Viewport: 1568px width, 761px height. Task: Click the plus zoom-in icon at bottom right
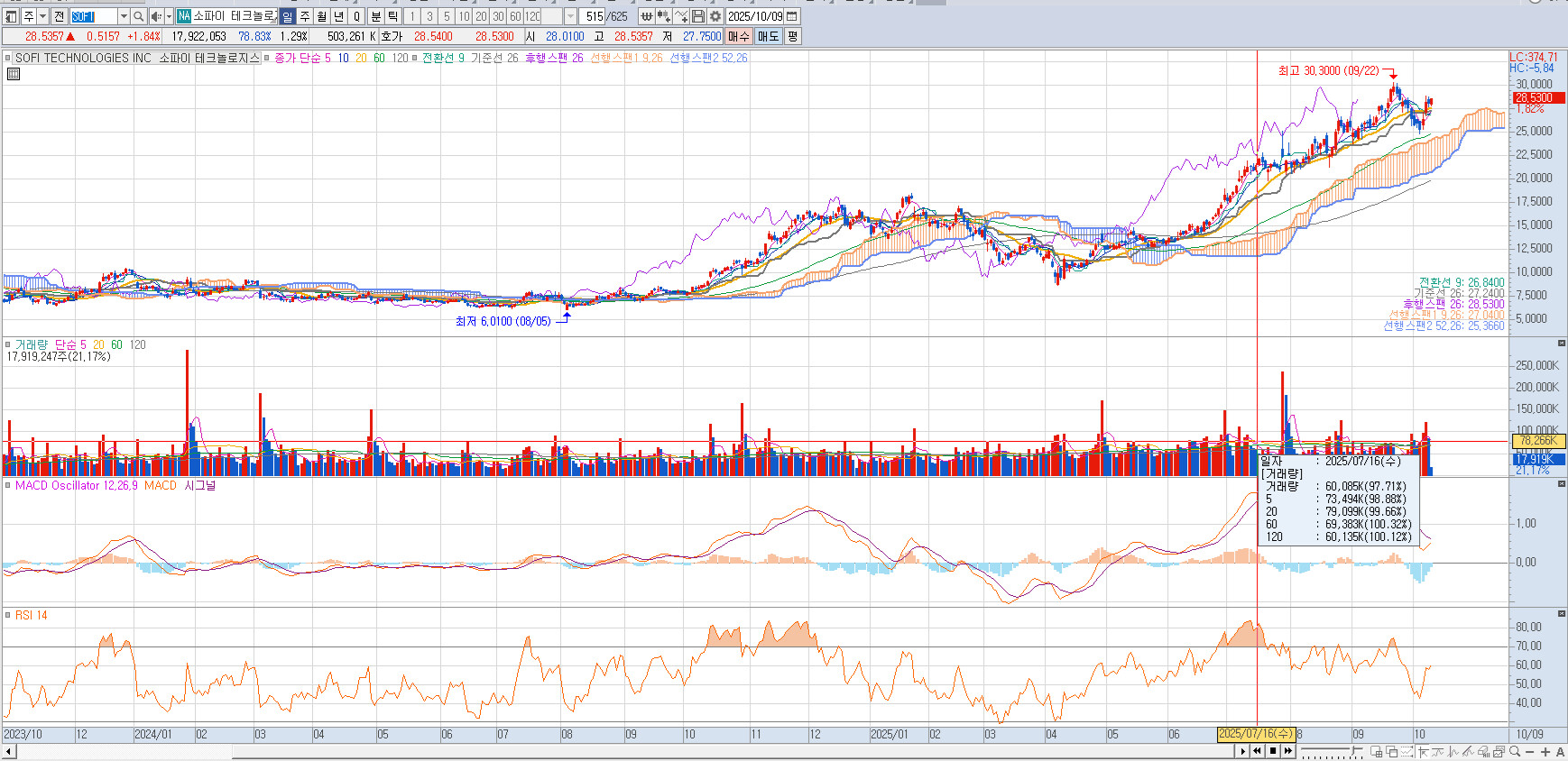coord(1545,751)
